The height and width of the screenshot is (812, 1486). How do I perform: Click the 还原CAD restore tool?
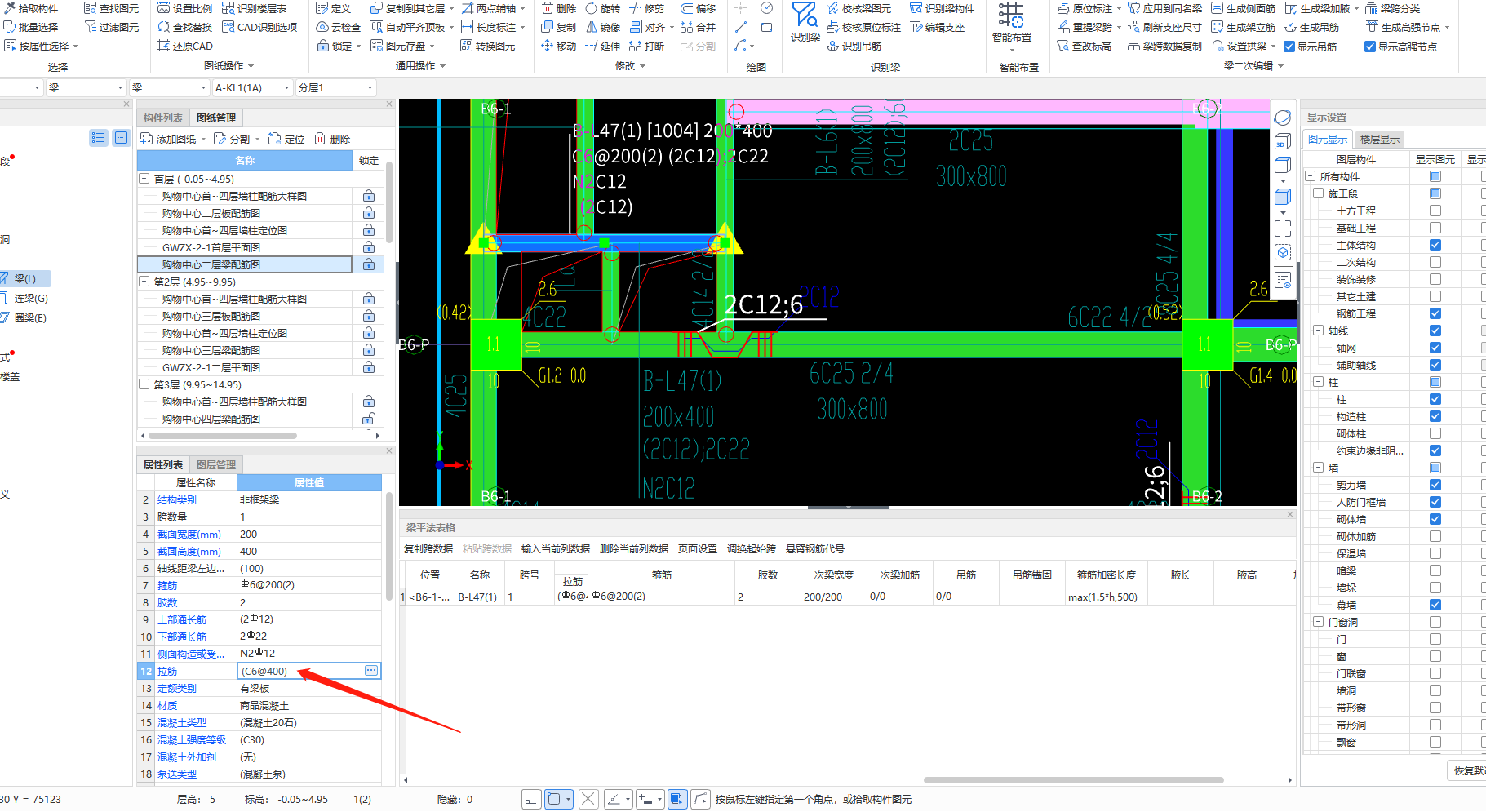coord(184,46)
